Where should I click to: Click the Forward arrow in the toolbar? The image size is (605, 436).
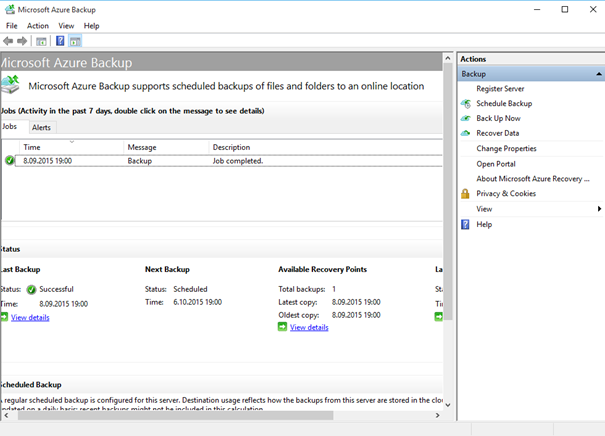[x=22, y=41]
